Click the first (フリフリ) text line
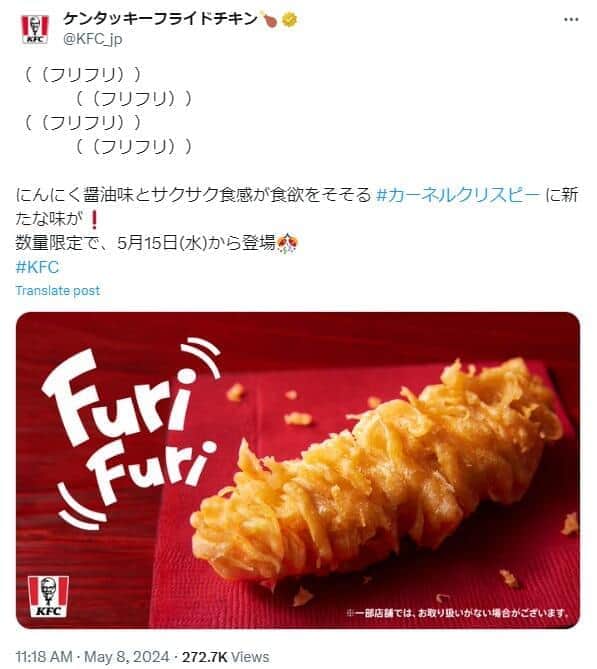The height and width of the screenshot is (669, 597). (x=83, y=75)
